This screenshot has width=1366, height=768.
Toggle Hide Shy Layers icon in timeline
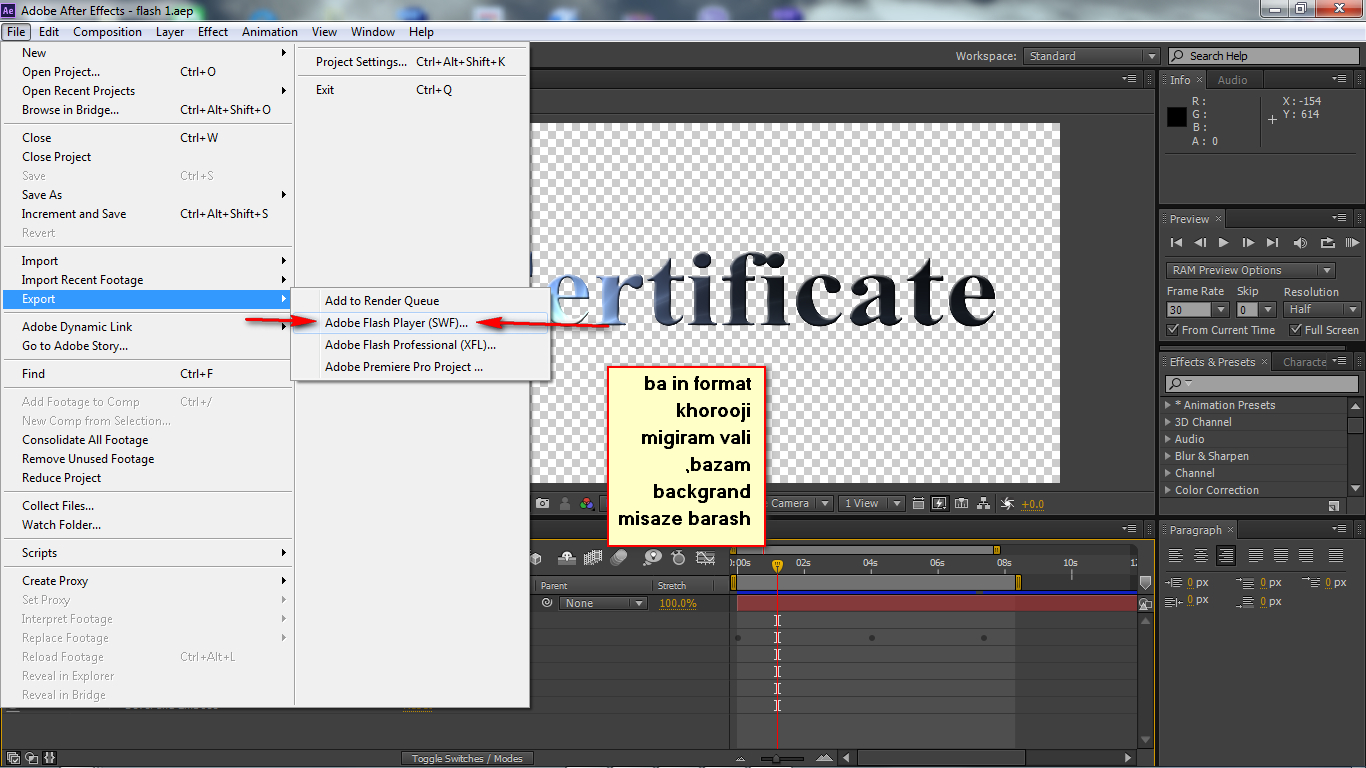pyautogui.click(x=567, y=558)
